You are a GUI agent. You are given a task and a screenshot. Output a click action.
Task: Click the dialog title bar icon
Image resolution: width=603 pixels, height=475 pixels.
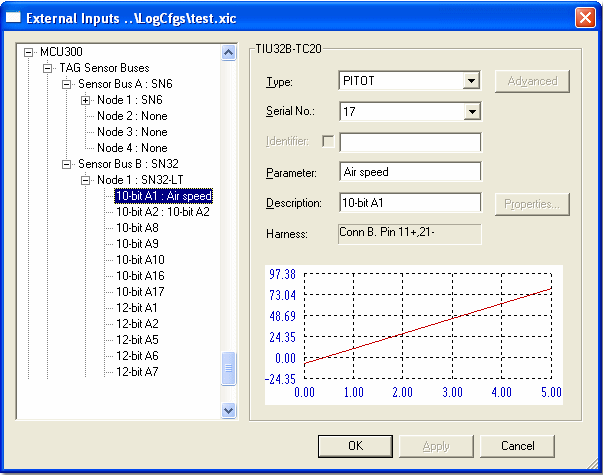[x=13, y=17]
